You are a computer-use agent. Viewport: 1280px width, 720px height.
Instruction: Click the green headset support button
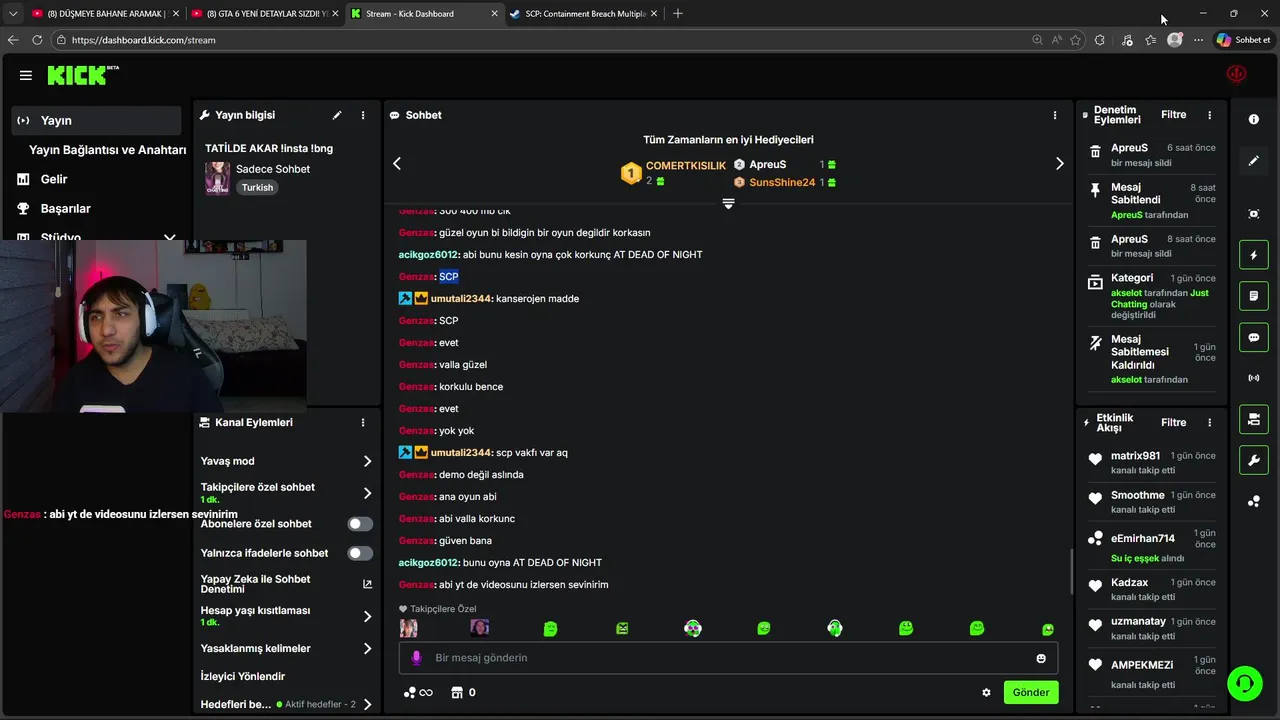click(1245, 683)
